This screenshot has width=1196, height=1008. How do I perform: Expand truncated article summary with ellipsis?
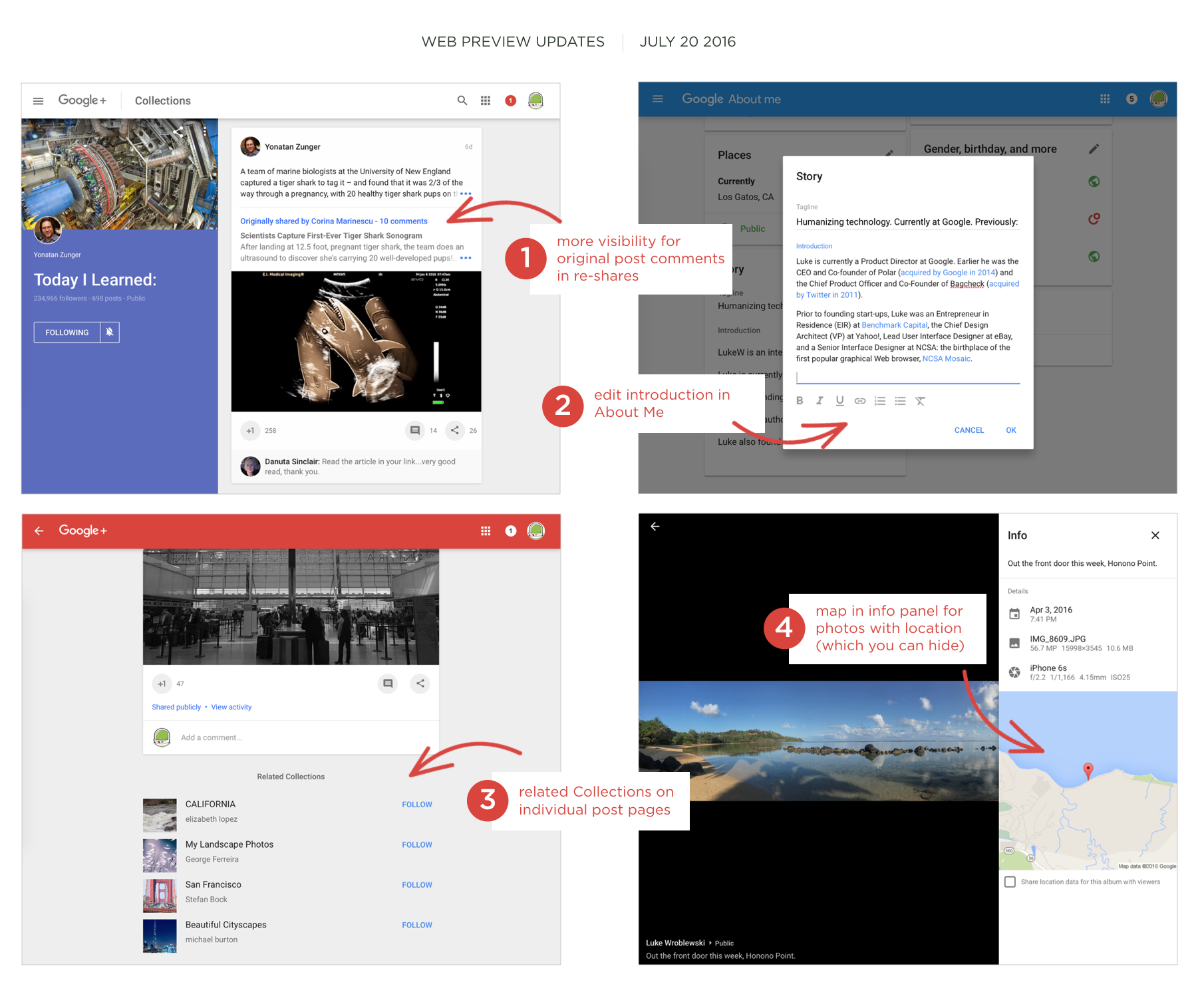466,258
